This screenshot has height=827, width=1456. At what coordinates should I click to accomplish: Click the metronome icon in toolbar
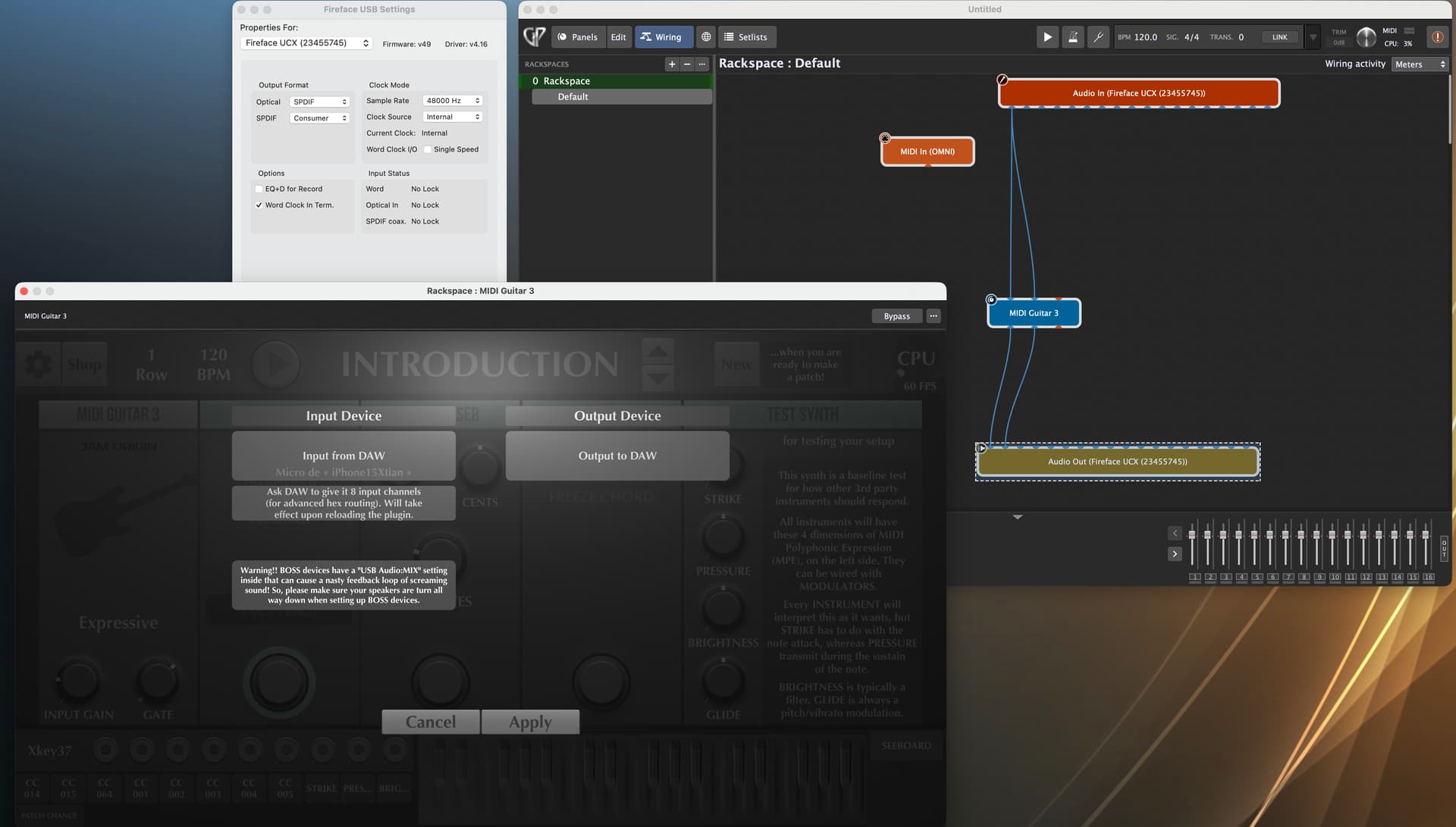click(x=1072, y=36)
